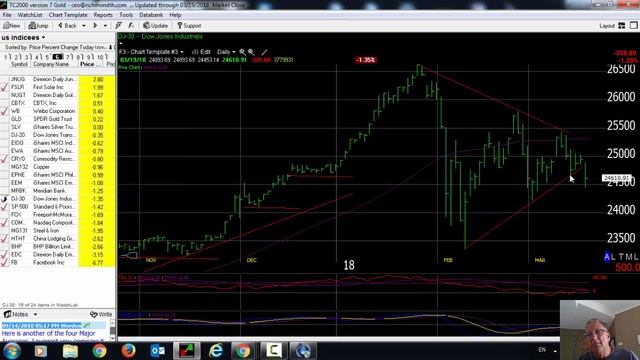Go forward with the right arrow
Screen dimensions: 640x360
95,26
